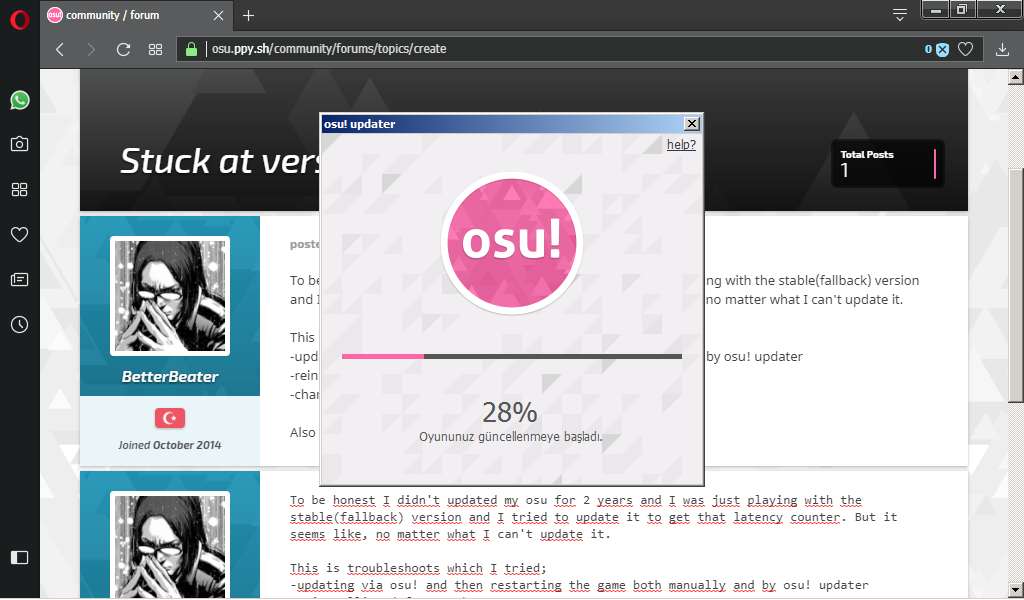Open the downloads icon

1002,49
